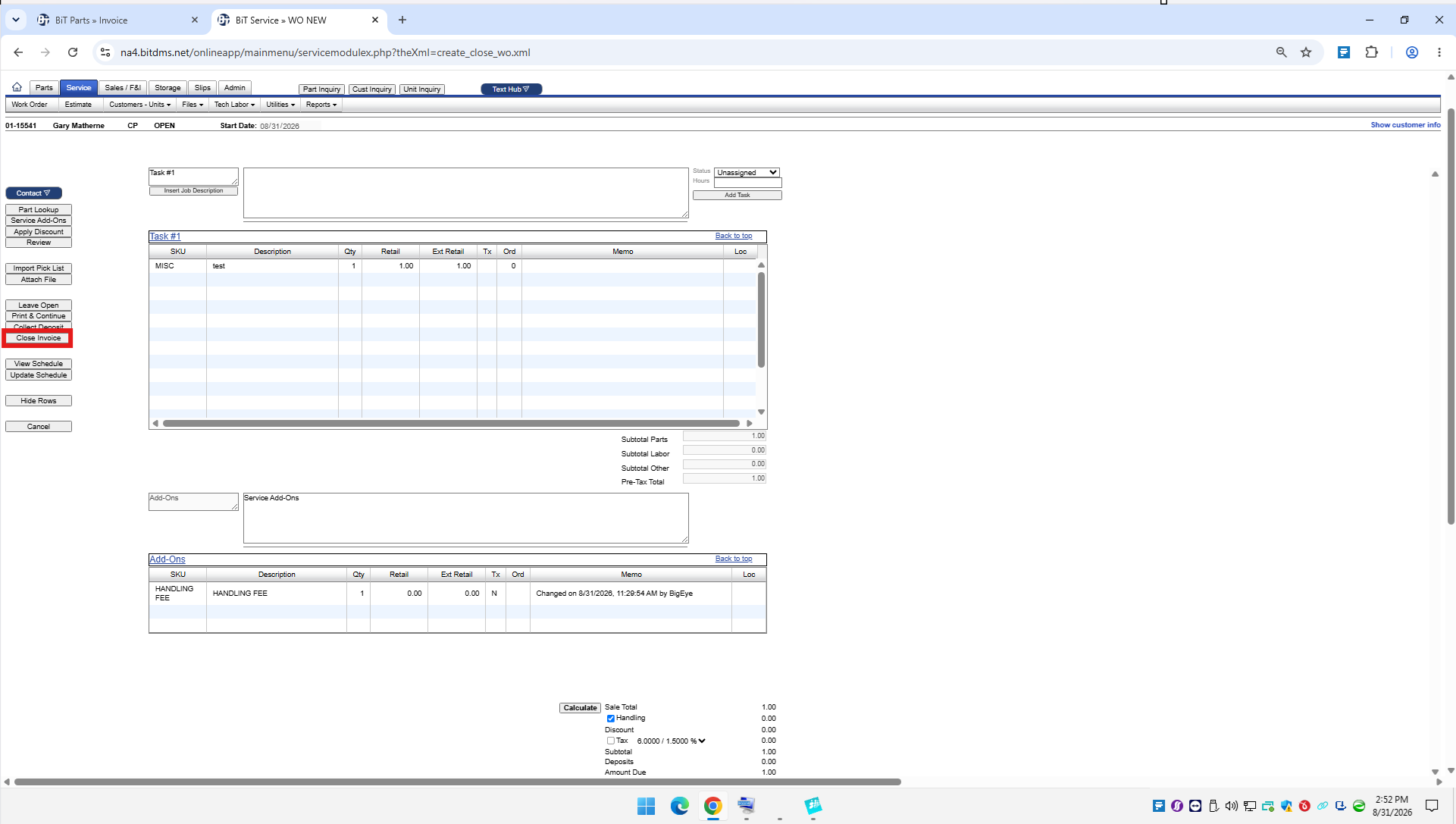Open the Text Hub dropdown
Image resolution: width=1456 pixels, height=824 pixels.
[511, 89]
